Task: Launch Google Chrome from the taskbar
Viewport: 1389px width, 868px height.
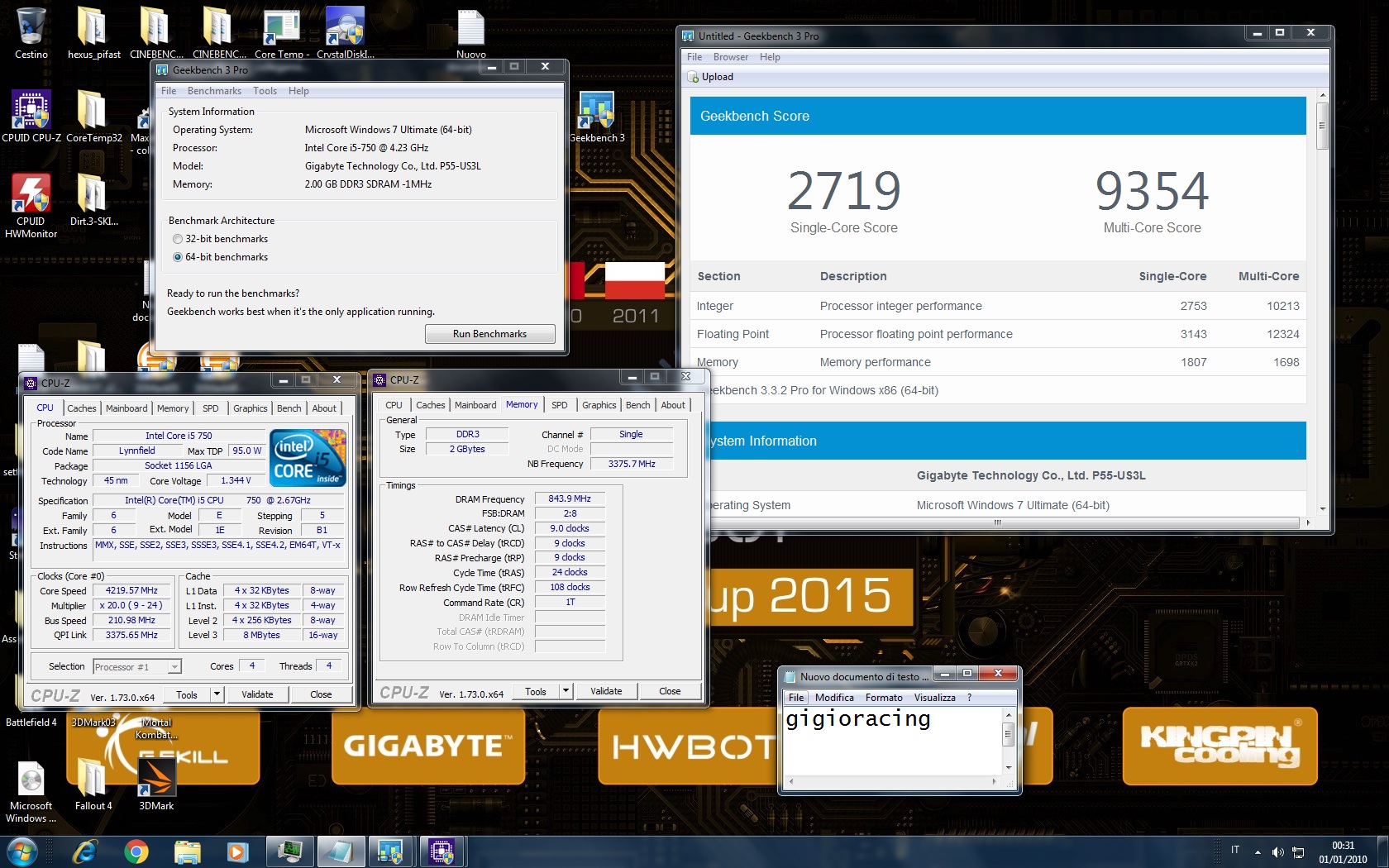Action: point(136,851)
